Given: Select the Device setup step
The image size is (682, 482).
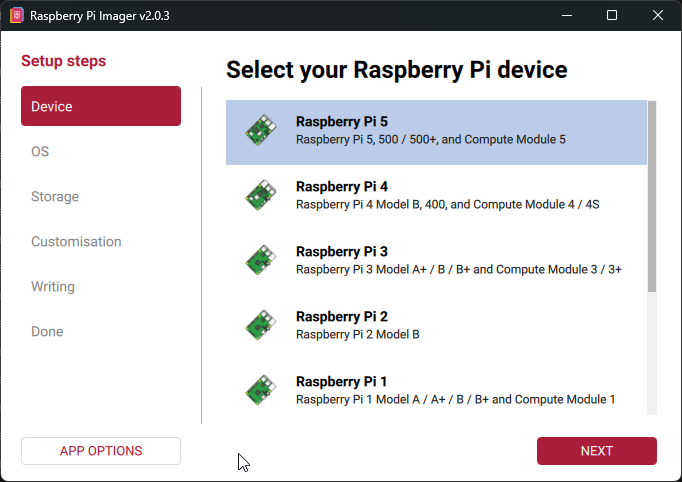Looking at the screenshot, I should [100, 106].
